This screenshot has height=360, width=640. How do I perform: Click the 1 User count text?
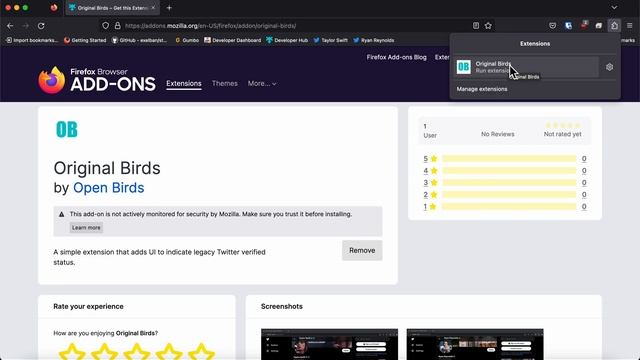point(430,131)
